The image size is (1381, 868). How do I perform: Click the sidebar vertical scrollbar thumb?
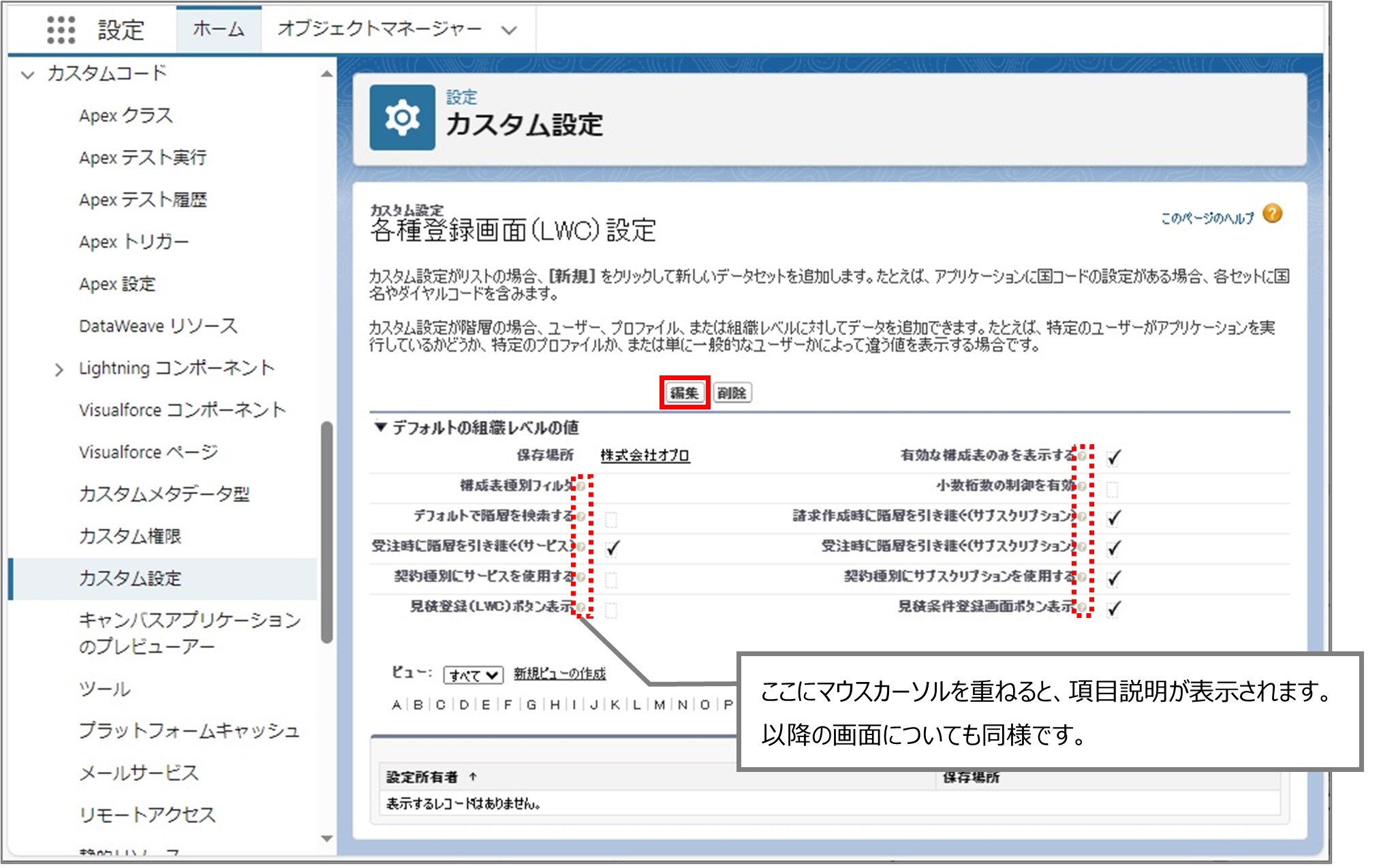(x=327, y=532)
